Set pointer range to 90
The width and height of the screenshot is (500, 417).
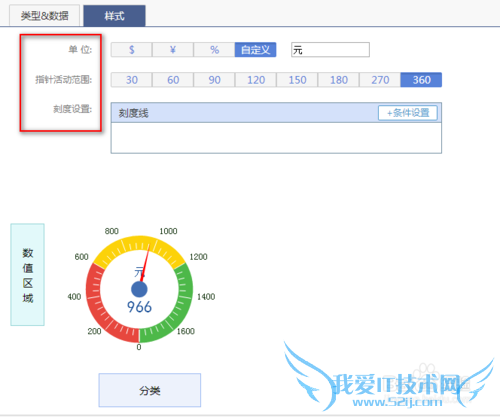[214, 80]
